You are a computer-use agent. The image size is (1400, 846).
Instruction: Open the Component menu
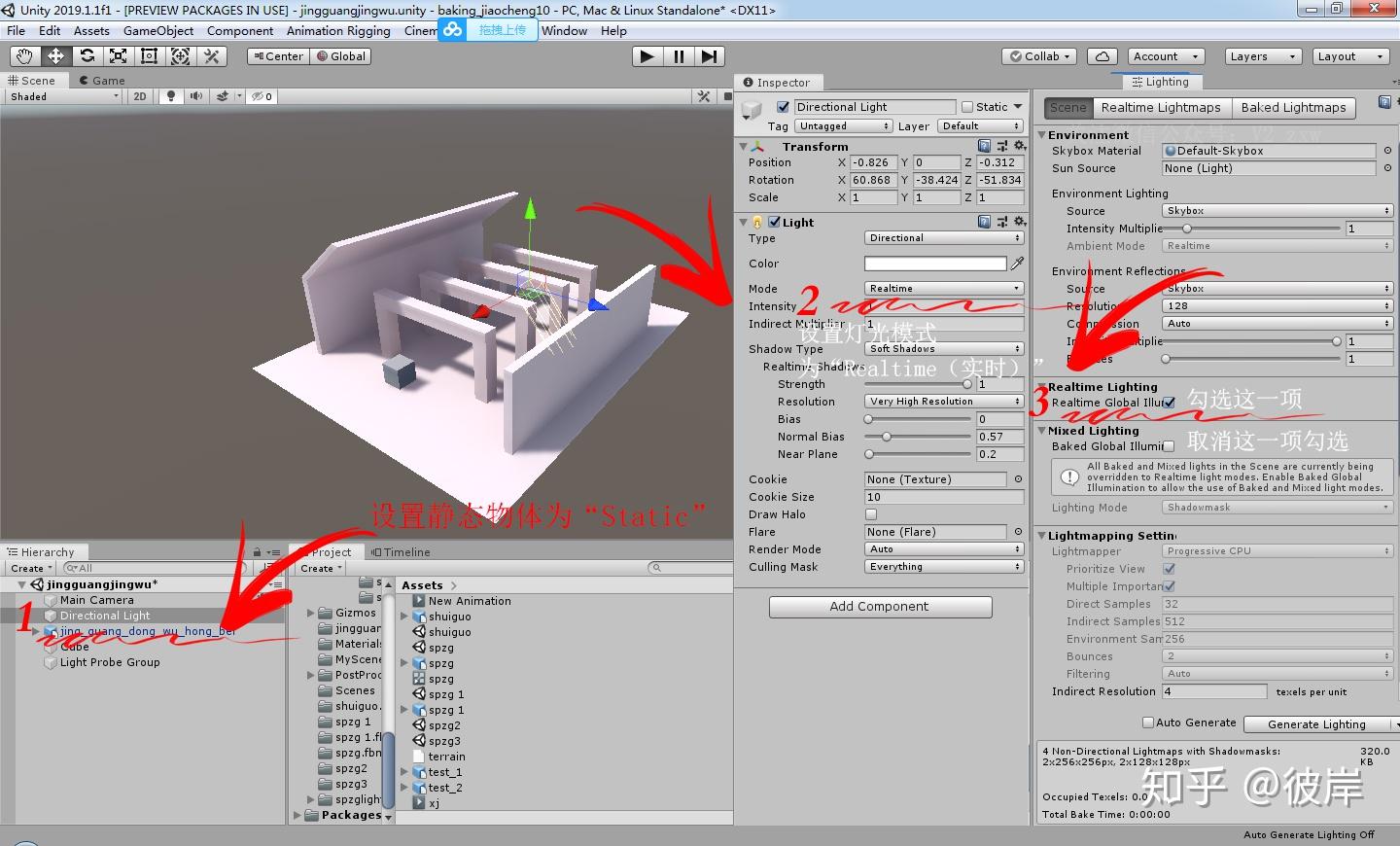[x=240, y=30]
